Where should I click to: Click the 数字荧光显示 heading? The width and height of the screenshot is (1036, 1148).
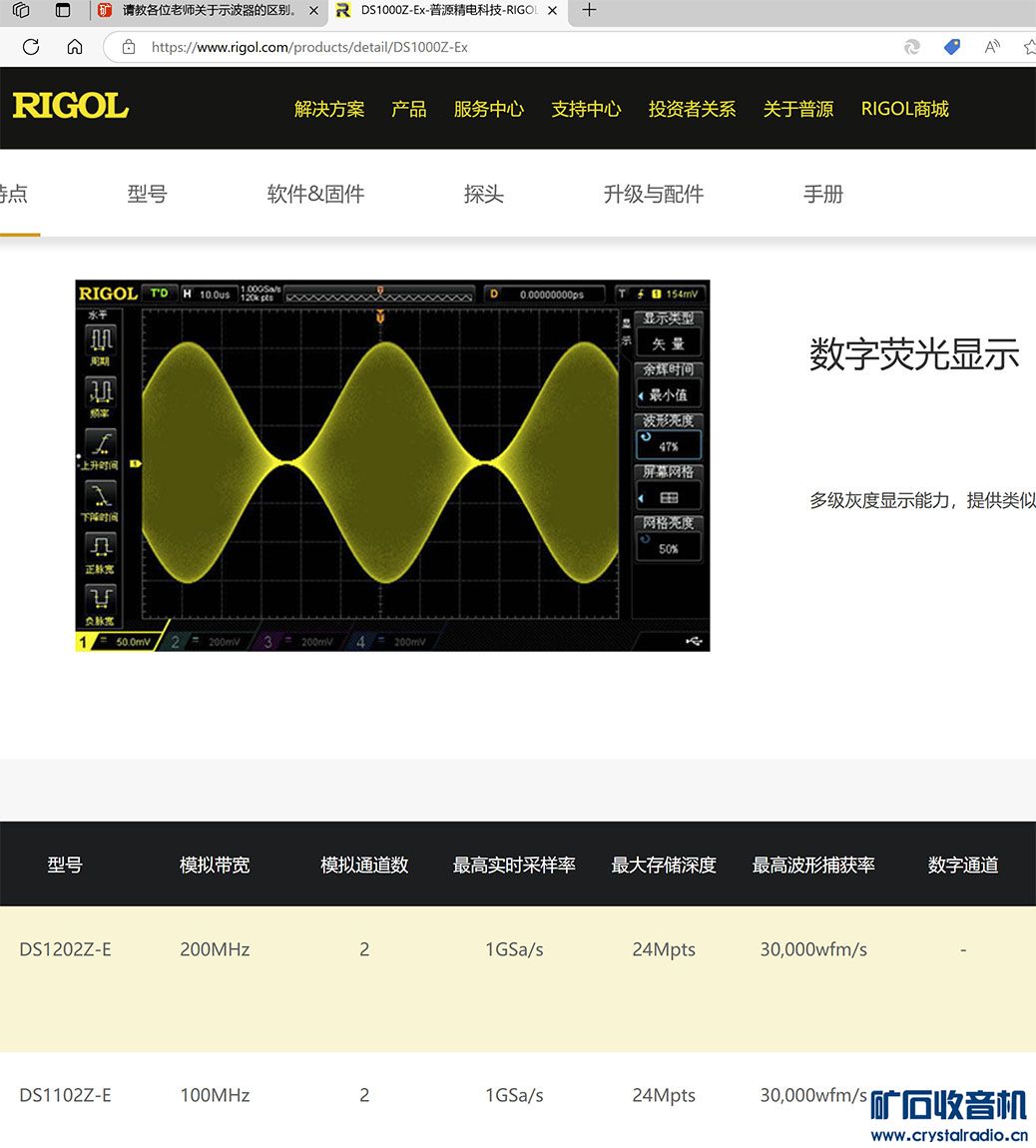[x=913, y=354]
